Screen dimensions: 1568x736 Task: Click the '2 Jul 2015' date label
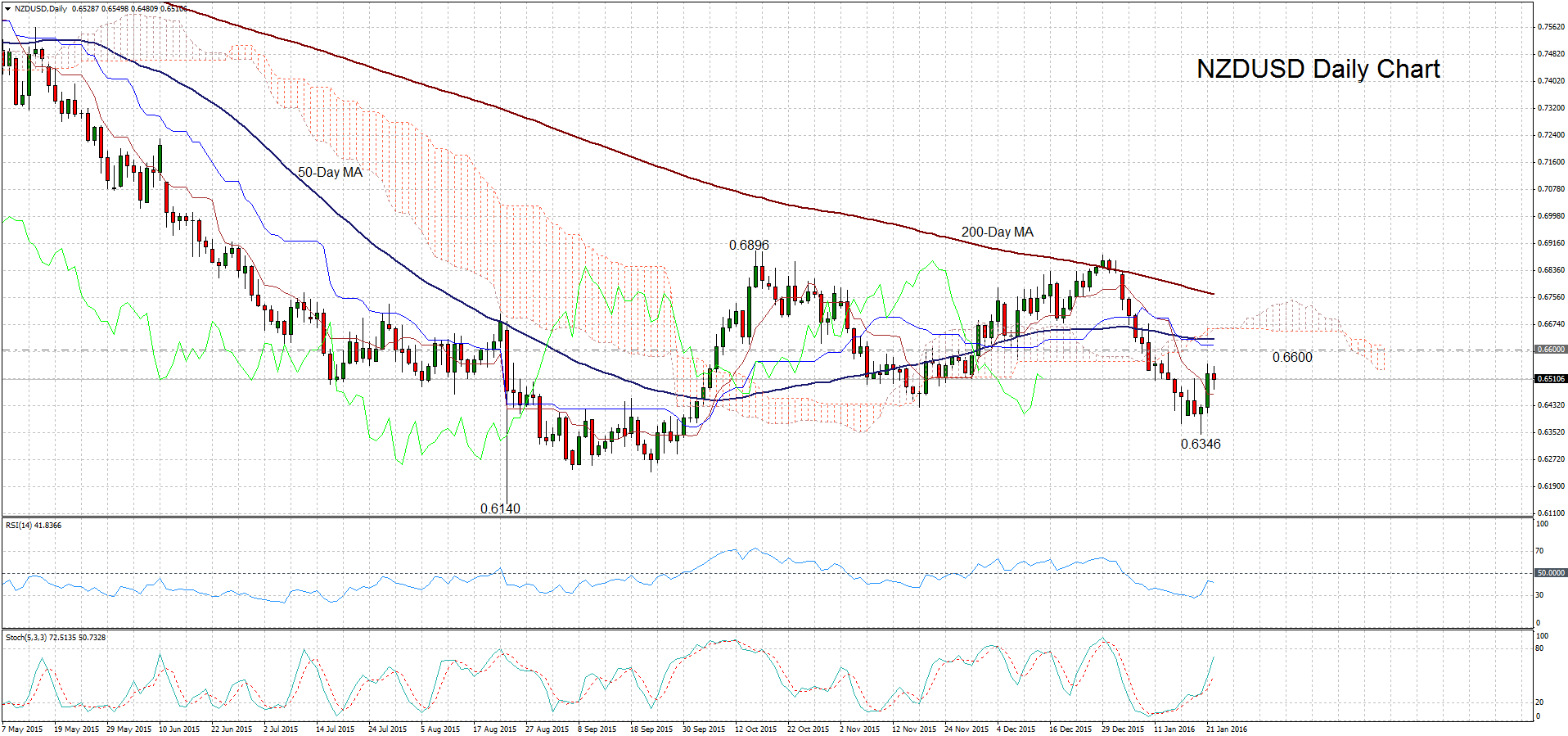[x=281, y=729]
